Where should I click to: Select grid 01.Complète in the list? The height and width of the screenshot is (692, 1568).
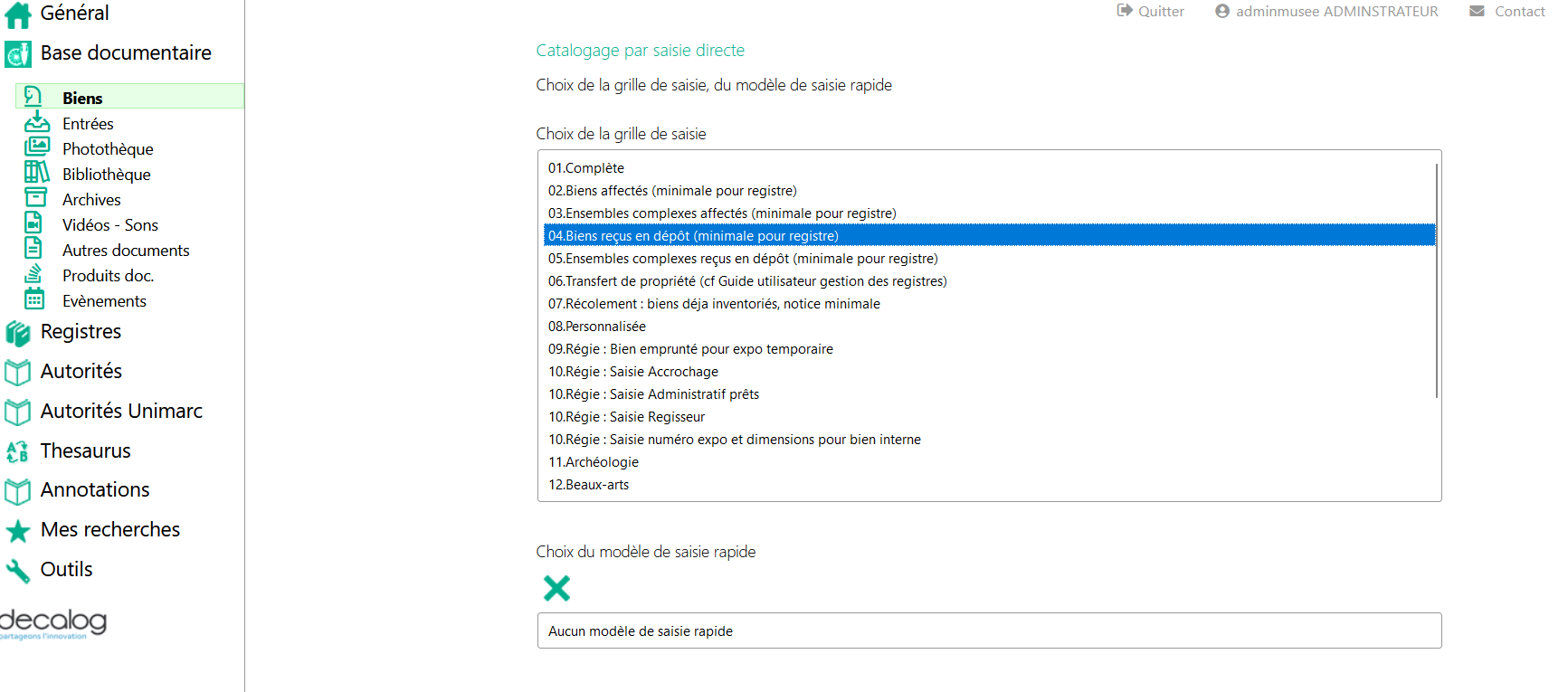click(x=989, y=168)
